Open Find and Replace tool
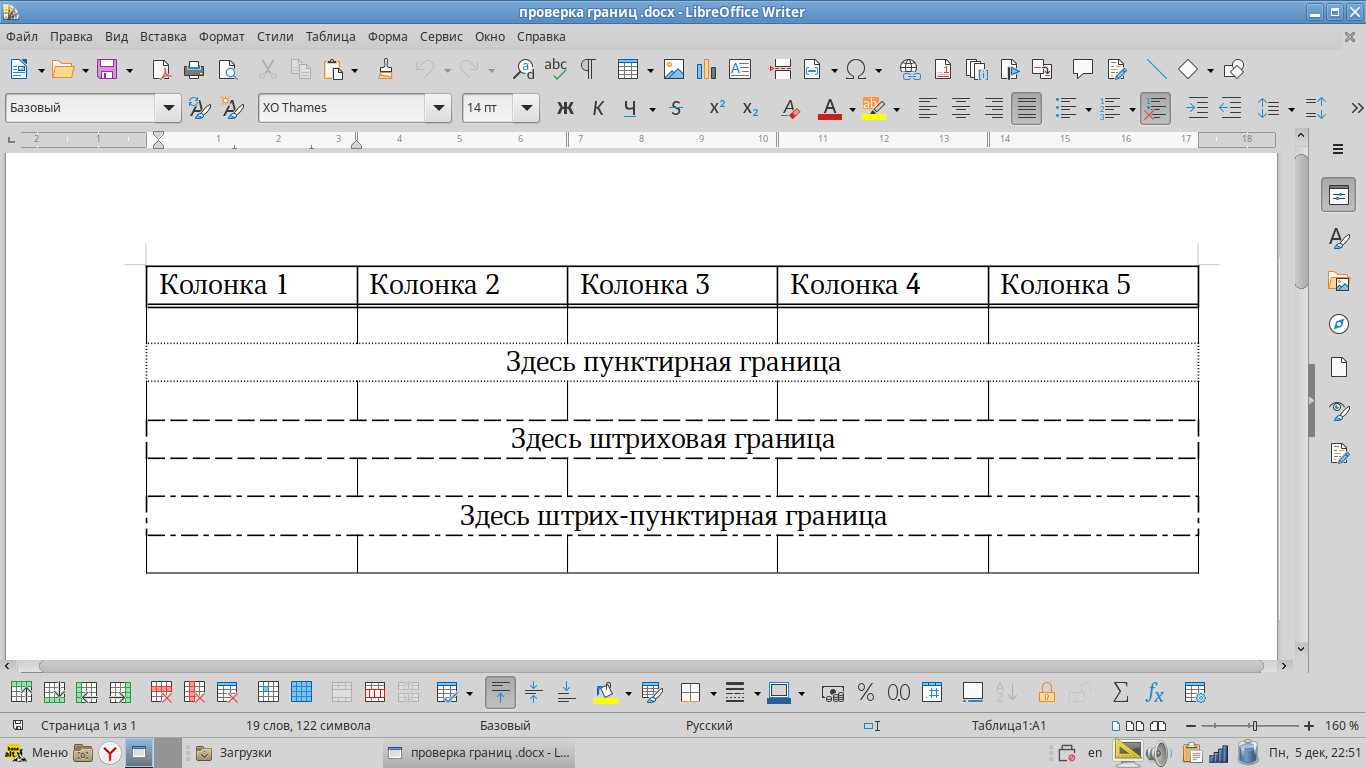This screenshot has height=768, width=1366. (x=523, y=70)
